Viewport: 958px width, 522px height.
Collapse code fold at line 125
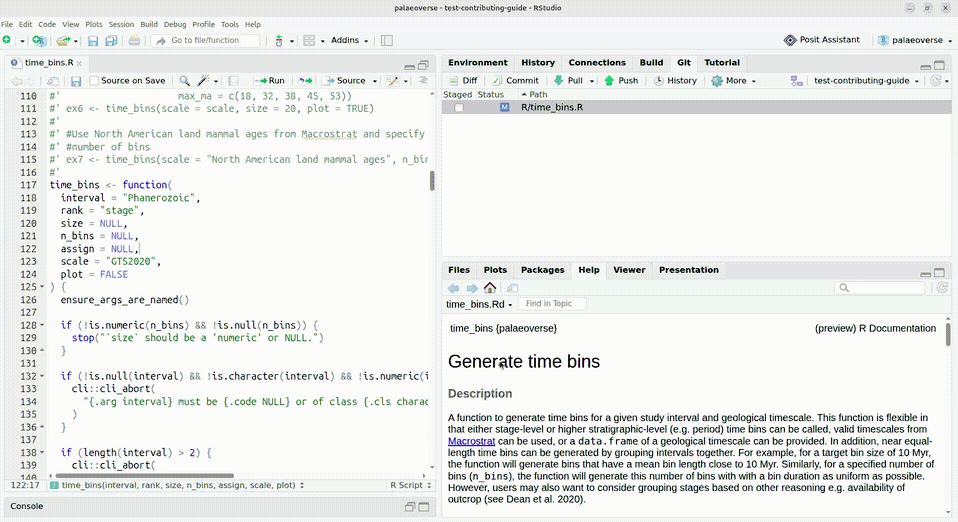[x=42, y=287]
